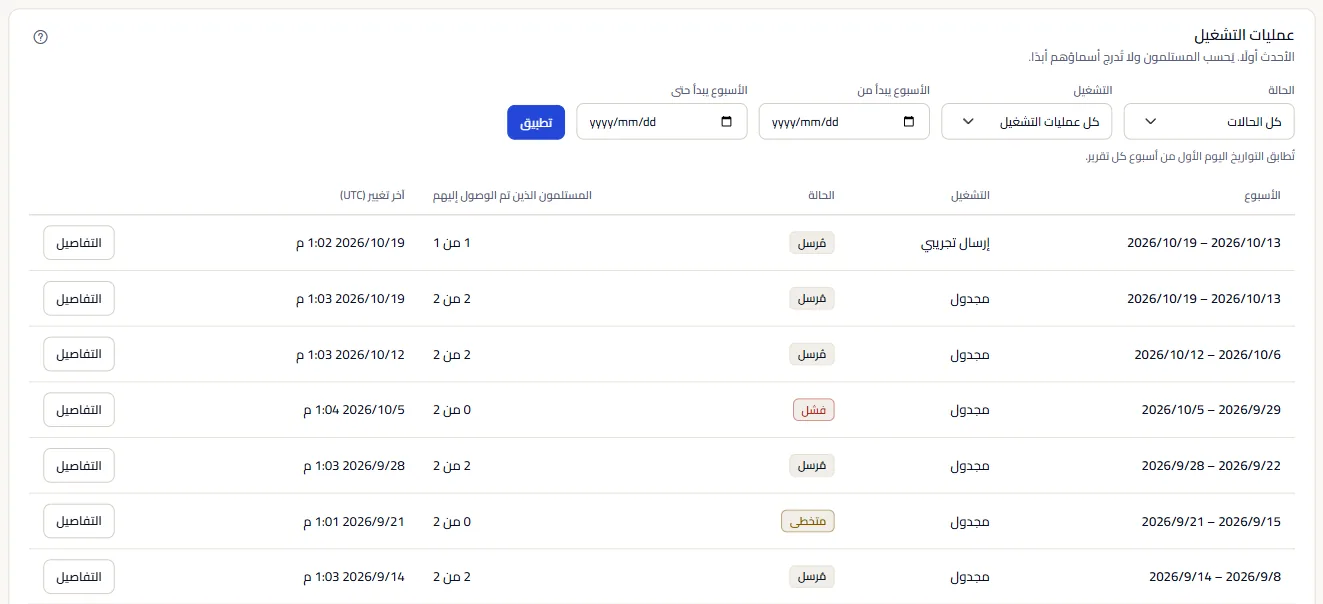This screenshot has width=1323, height=604.
Task: Select week cell '2026/9/28 – 2026/9/22'
Action: coord(1211,465)
